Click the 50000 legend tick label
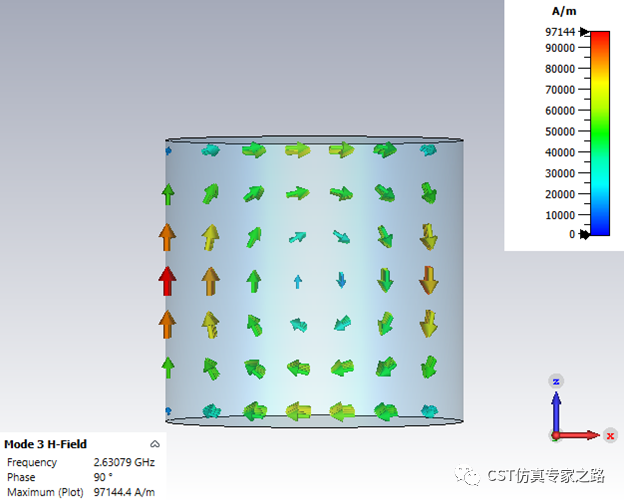The width and height of the screenshot is (624, 503). click(560, 131)
